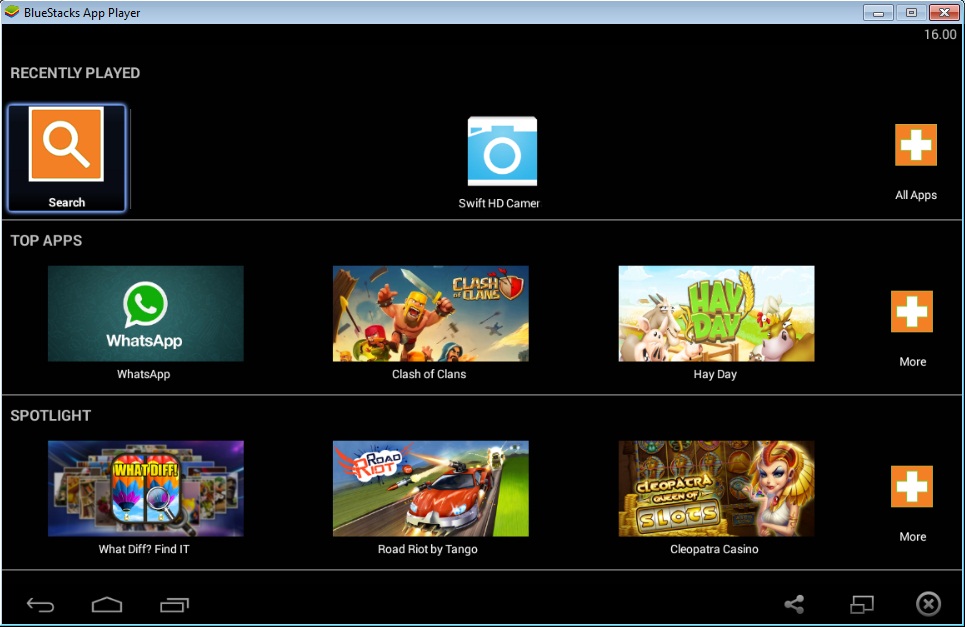Image resolution: width=965 pixels, height=627 pixels.
Task: Show More Spotlight apps
Action: (911, 487)
